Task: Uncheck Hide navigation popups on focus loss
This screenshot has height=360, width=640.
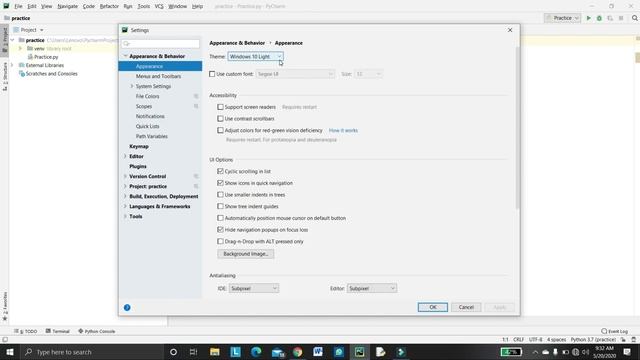Action: tap(220, 230)
